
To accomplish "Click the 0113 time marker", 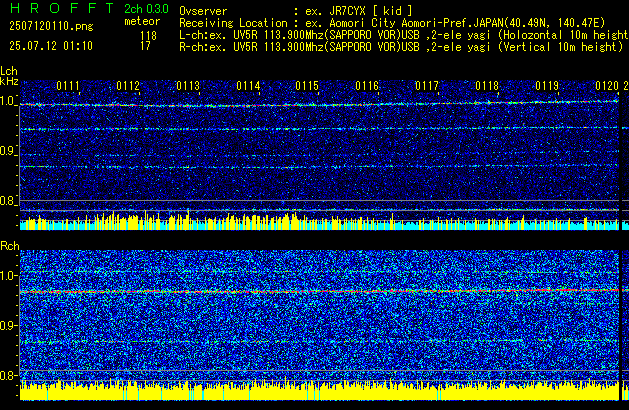I will [x=188, y=86].
